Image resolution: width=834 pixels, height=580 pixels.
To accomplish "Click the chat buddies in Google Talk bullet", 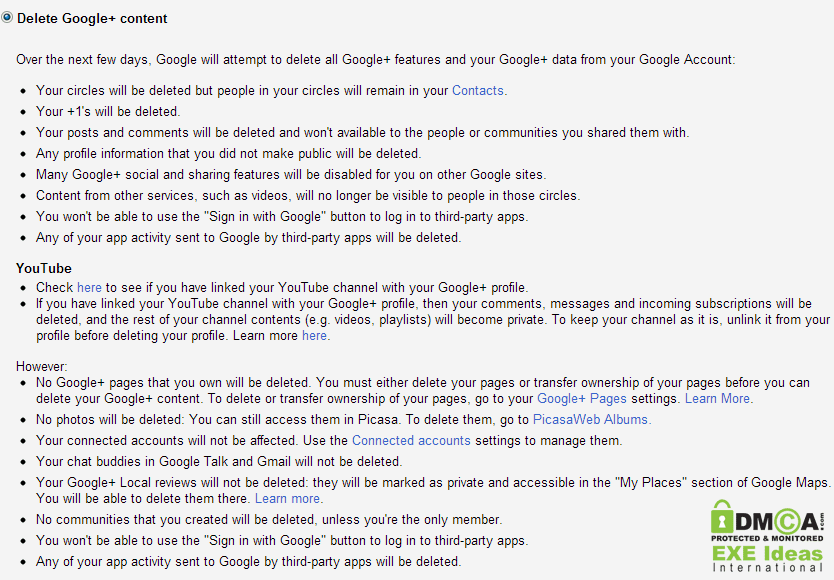I will pyautogui.click(x=219, y=461).
